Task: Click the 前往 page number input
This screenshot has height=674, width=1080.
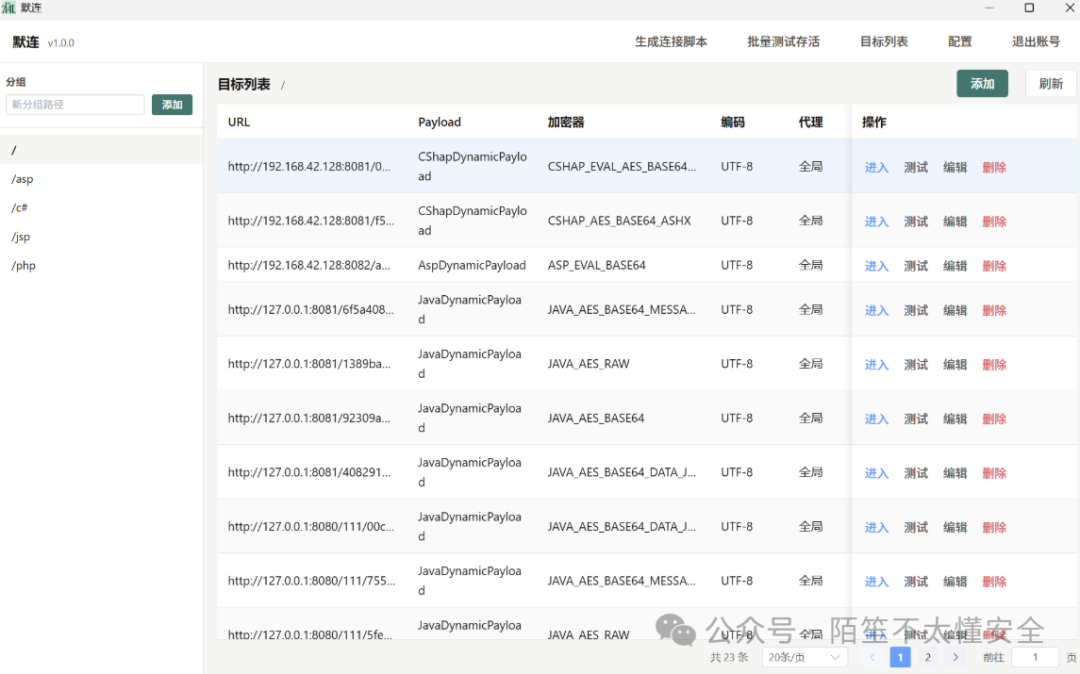Action: [x=1035, y=657]
